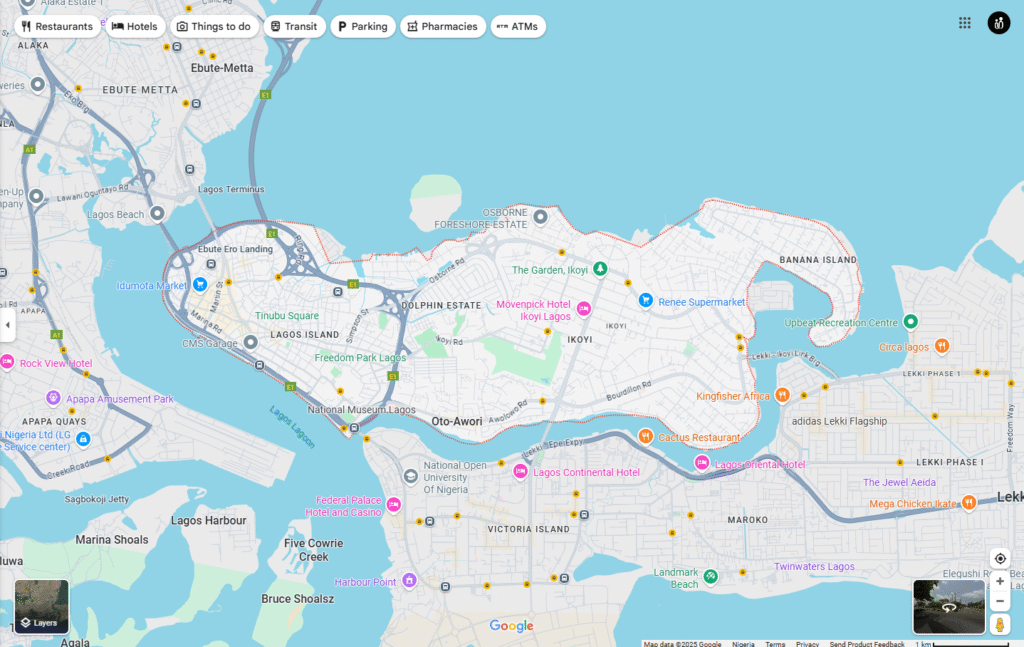Click Lagos Terminus station icon
The image size is (1024, 647).
[189, 170]
